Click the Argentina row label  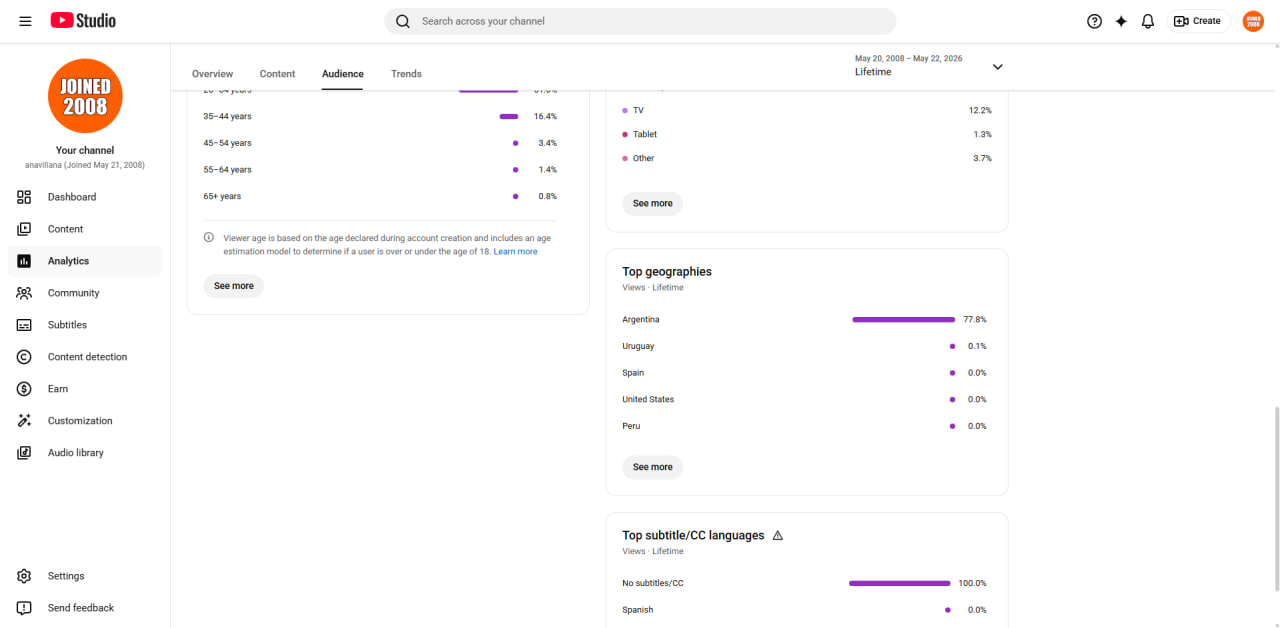point(641,320)
